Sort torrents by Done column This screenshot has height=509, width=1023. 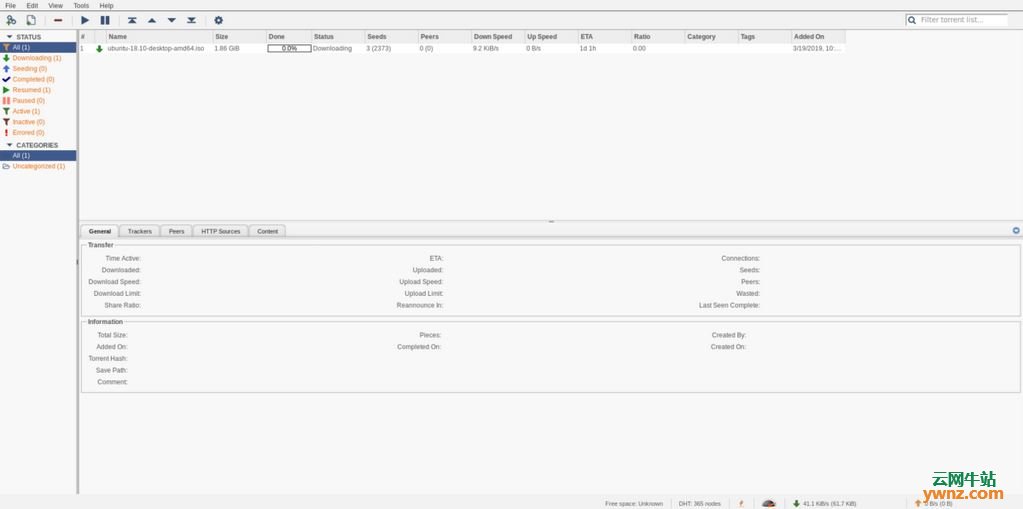tap(289, 37)
